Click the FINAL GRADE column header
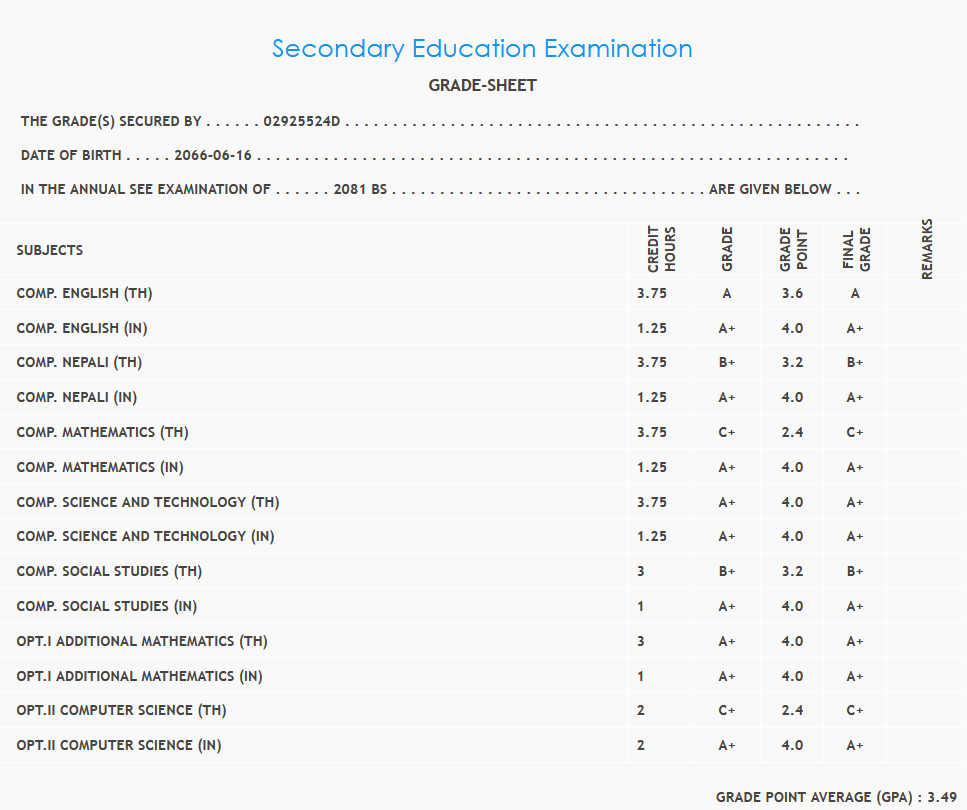Viewport: 967px width, 810px height. (x=856, y=250)
